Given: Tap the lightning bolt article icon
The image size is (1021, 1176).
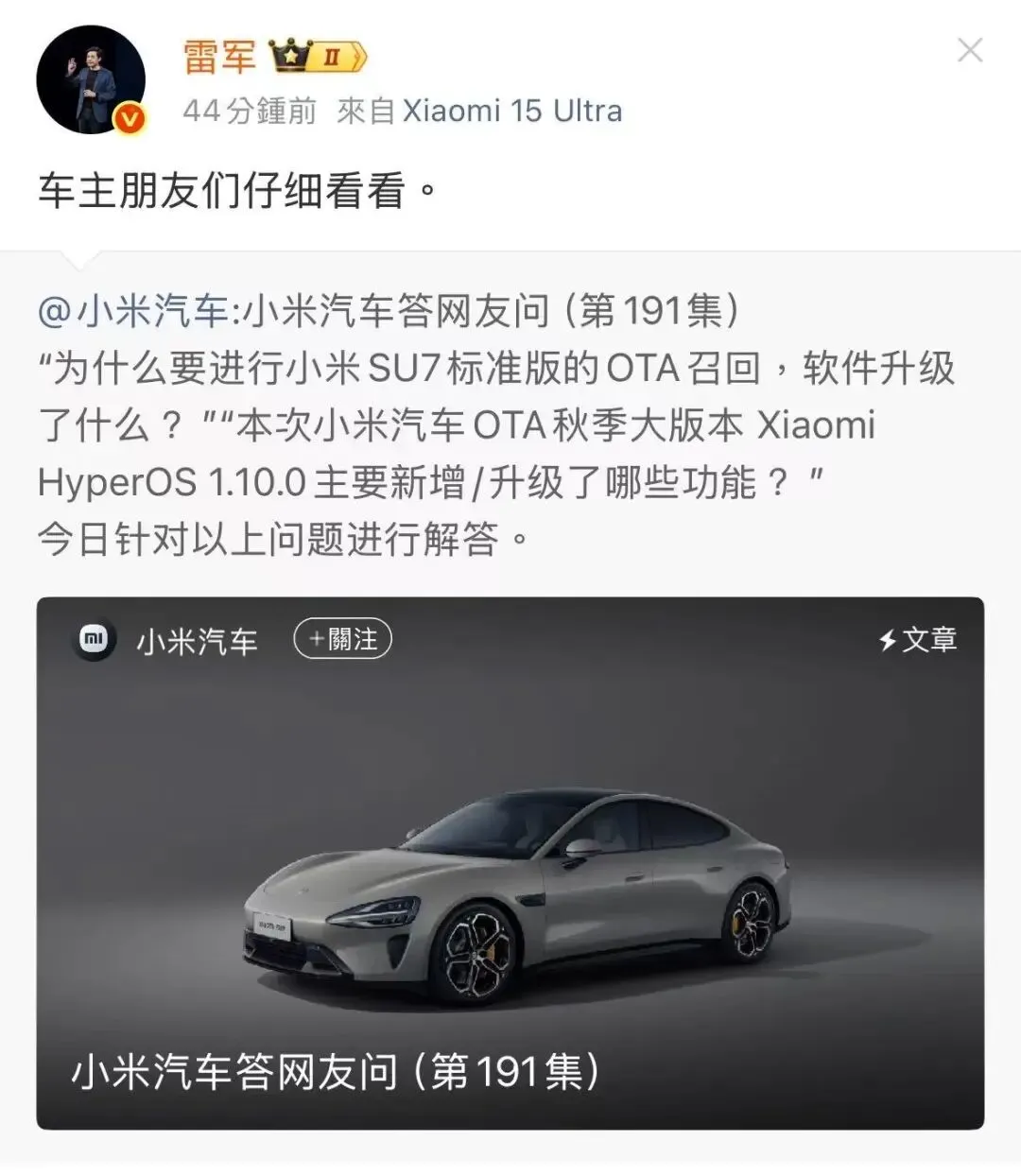Looking at the screenshot, I should point(887,640).
